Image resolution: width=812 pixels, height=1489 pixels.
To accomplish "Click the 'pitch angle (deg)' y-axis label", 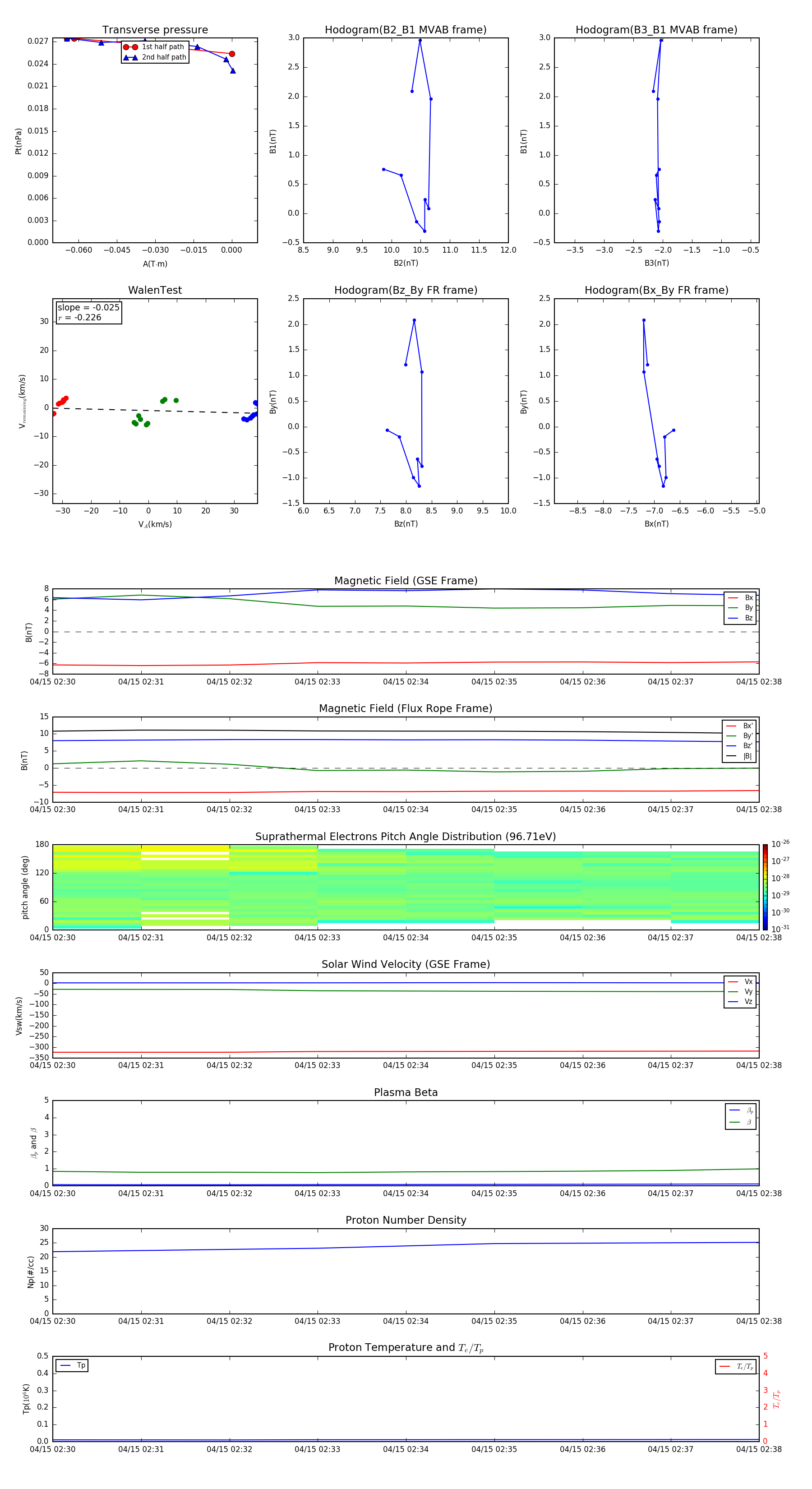I will tap(25, 887).
